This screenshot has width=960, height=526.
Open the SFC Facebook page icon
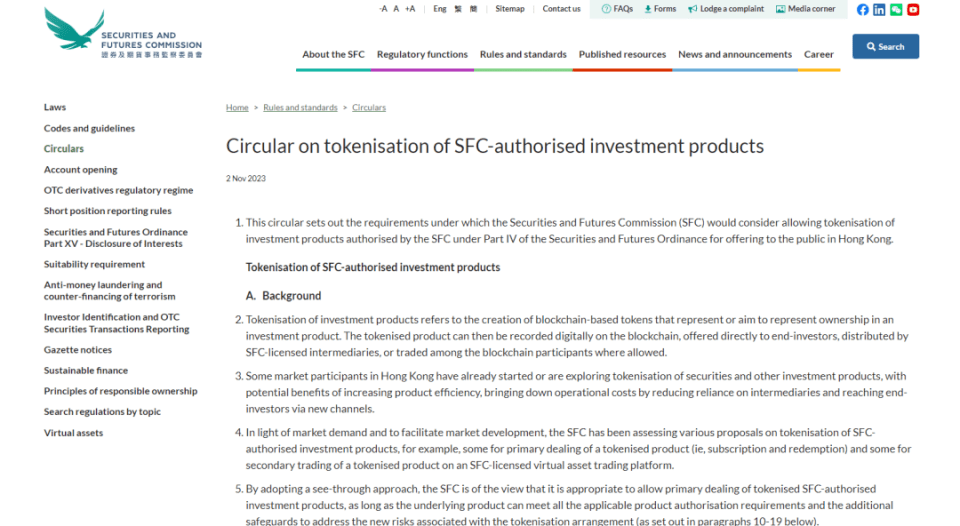click(x=862, y=9)
